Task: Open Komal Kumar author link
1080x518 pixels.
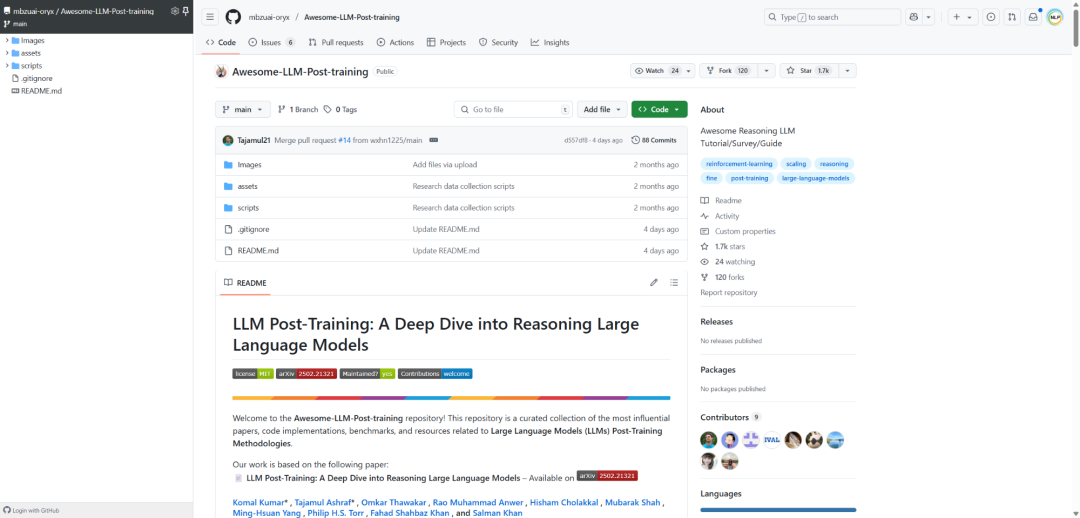Action: pyautogui.click(x=260, y=501)
